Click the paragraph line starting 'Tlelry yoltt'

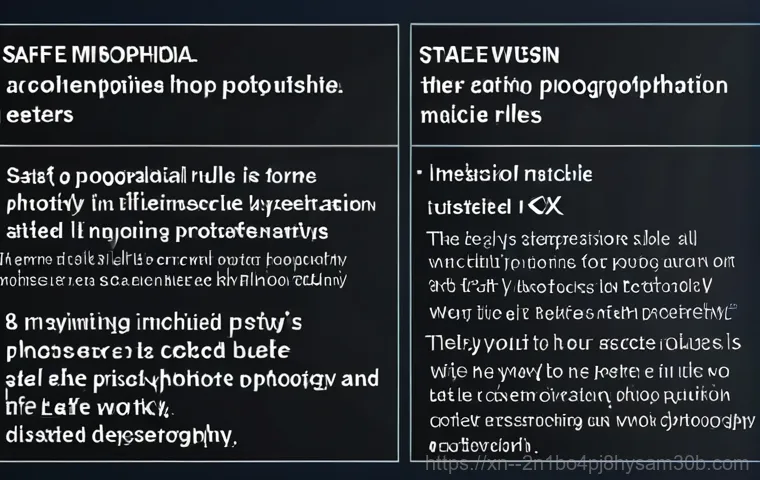tap(584, 343)
